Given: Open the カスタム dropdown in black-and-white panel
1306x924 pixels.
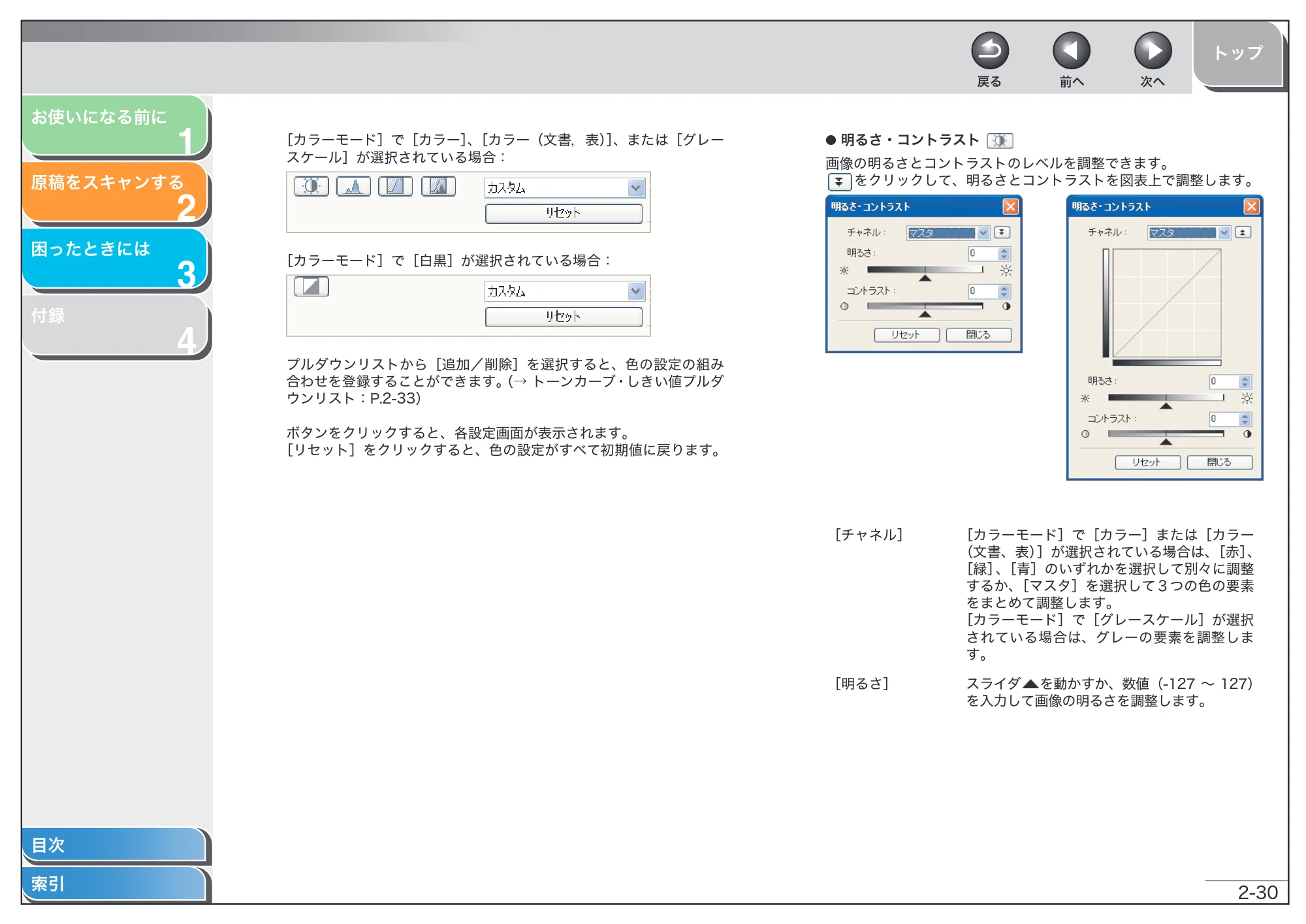Looking at the screenshot, I should tap(565, 291).
